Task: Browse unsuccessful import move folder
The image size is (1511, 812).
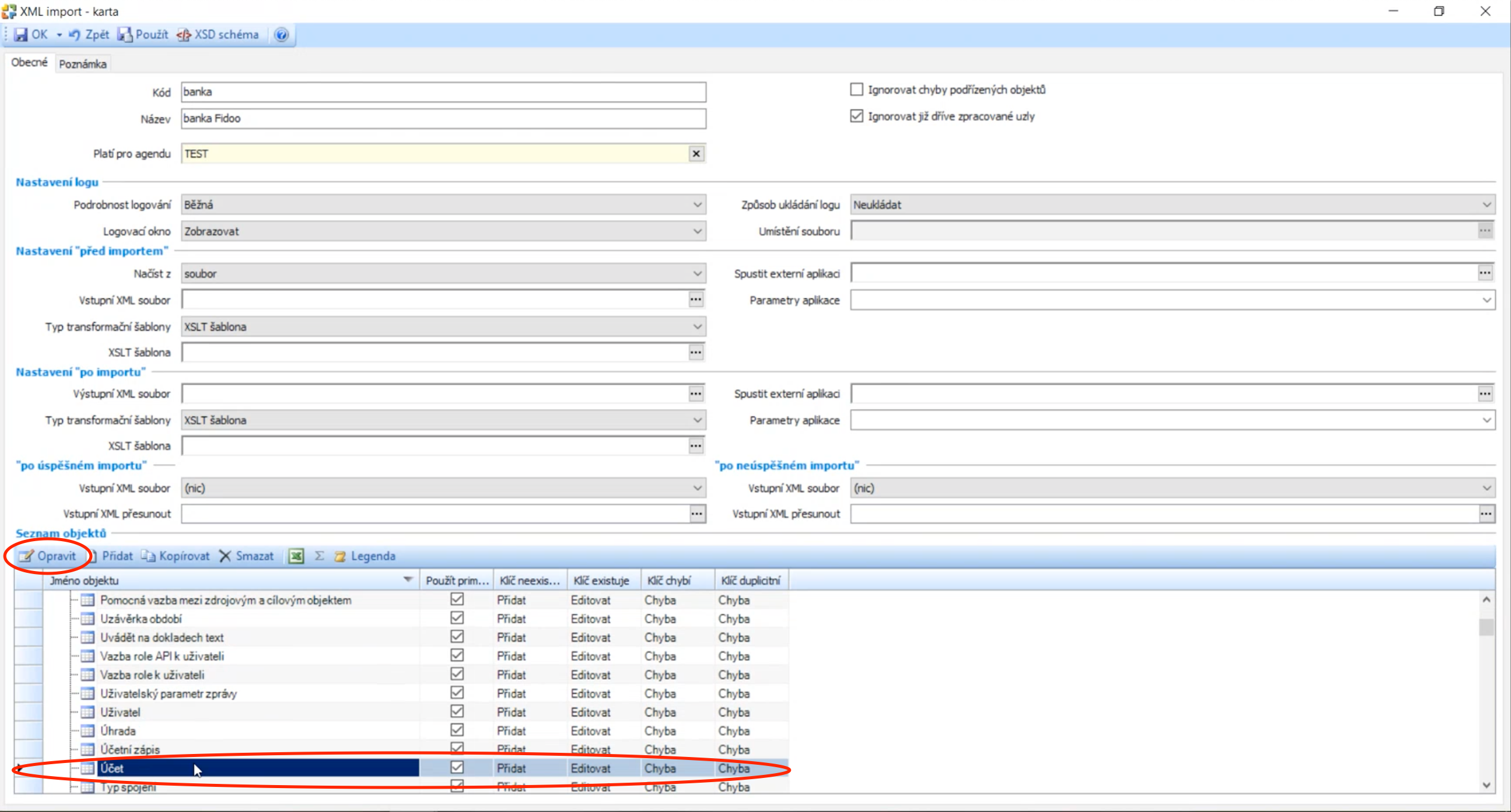Action: (1486, 514)
